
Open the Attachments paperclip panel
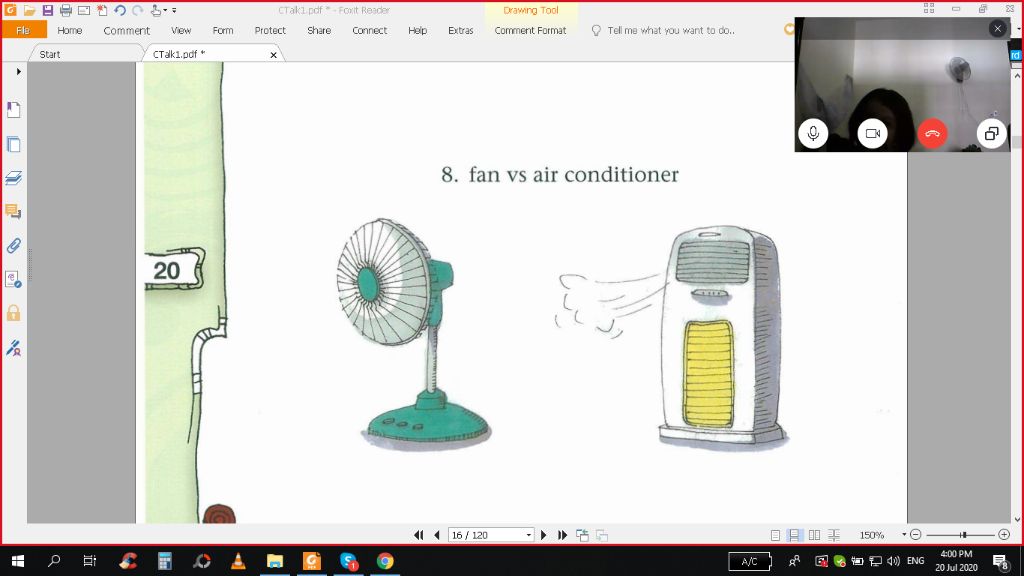(13, 246)
